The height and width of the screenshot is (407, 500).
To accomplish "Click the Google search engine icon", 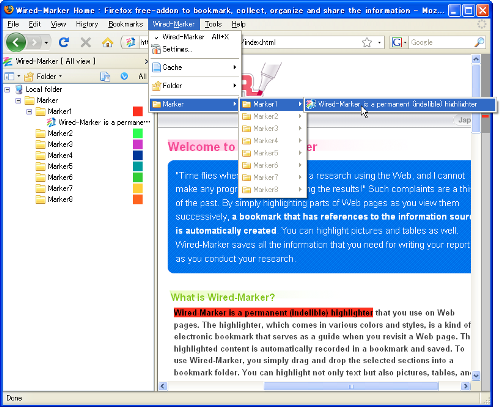I will (397, 42).
